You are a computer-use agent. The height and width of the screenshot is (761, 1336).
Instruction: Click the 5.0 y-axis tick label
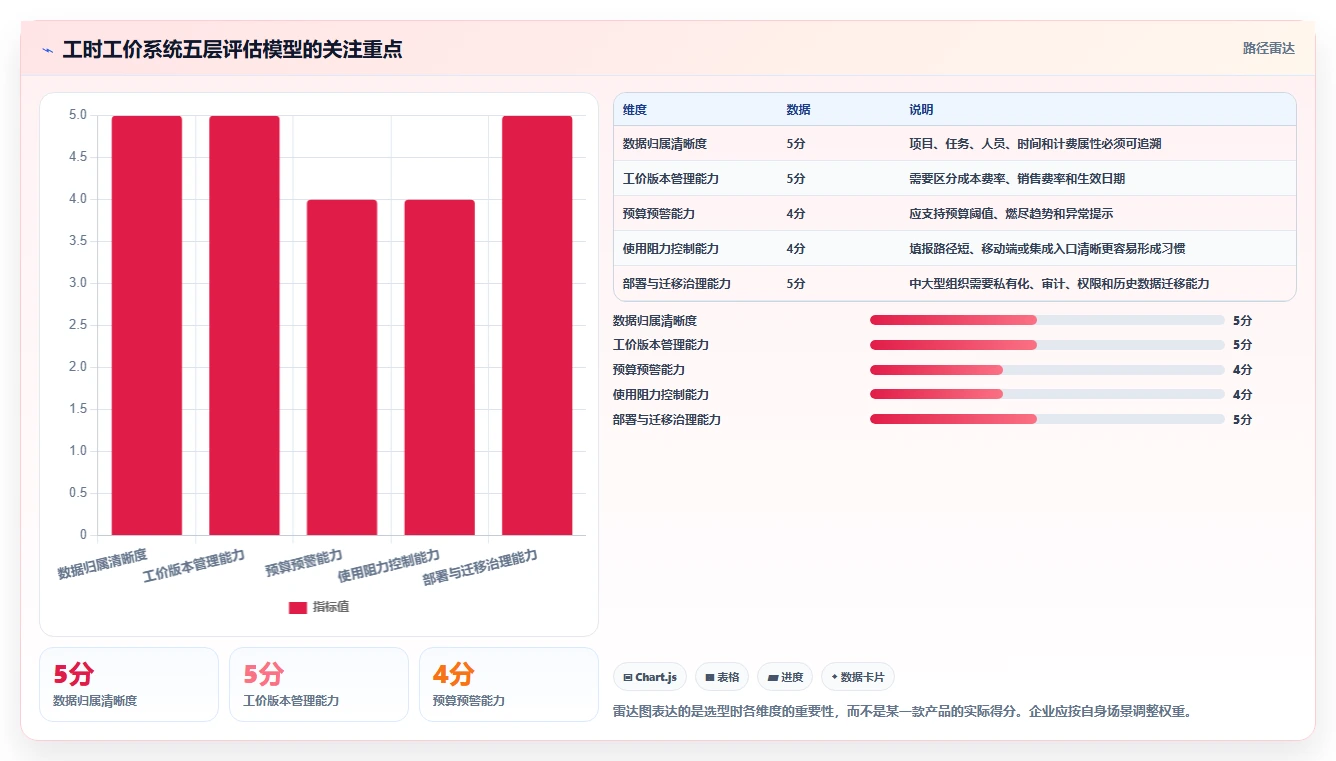click(78, 115)
